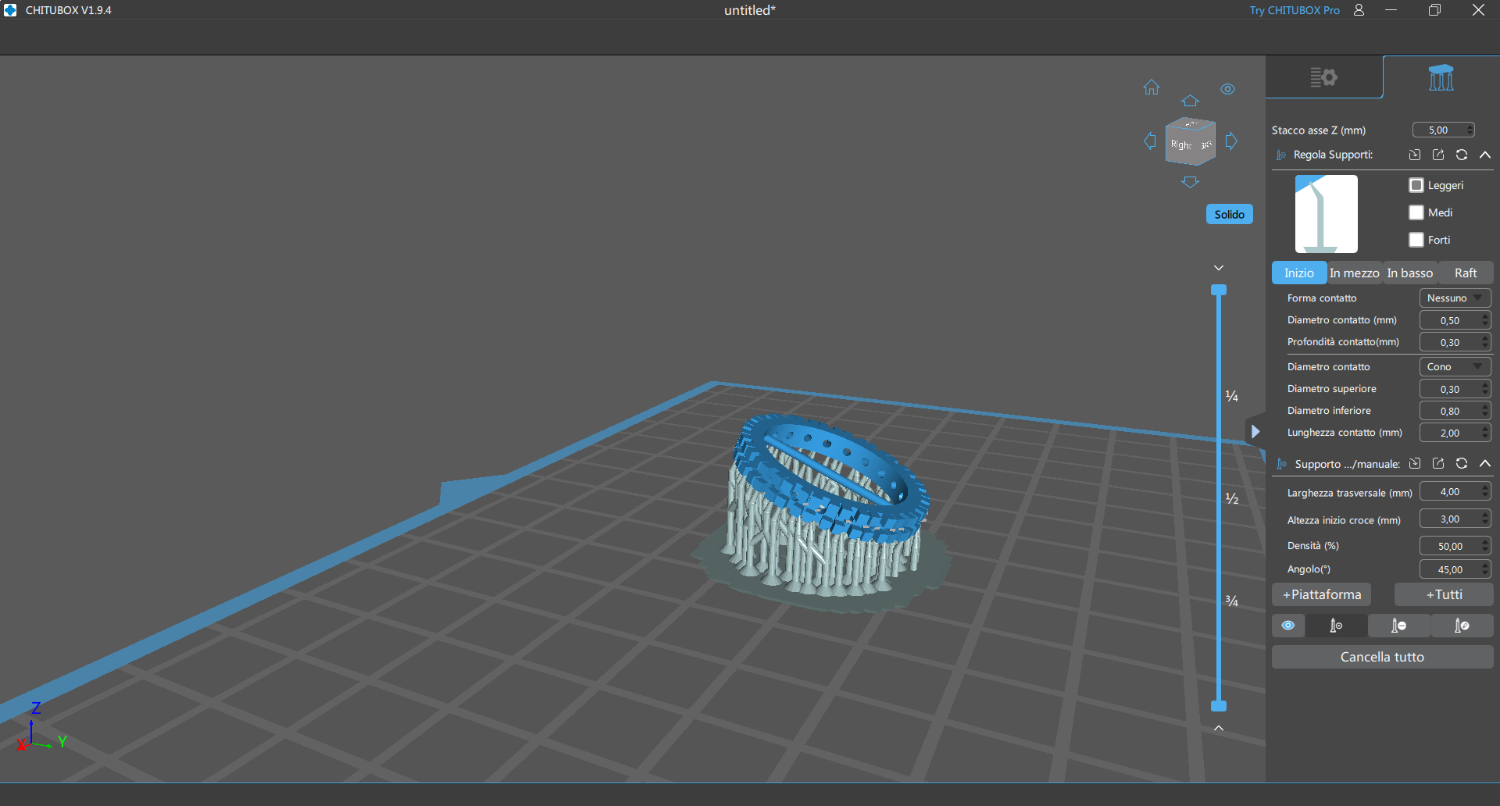Open the Forma contatto dropdown

pos(1455,298)
